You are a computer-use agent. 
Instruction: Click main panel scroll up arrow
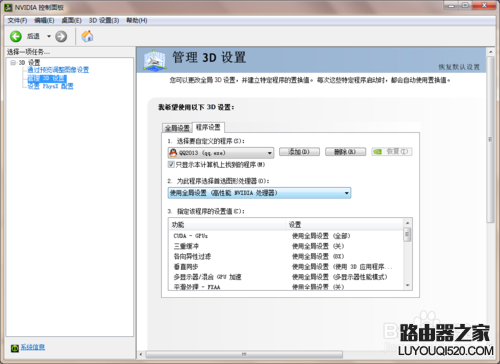(490, 52)
